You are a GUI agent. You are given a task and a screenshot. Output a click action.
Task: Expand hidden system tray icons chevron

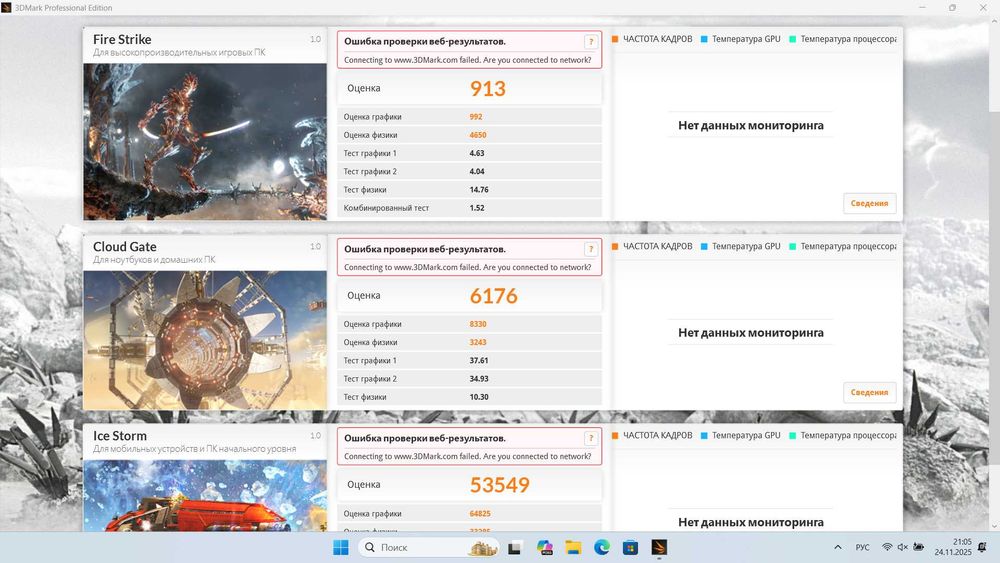coord(838,547)
